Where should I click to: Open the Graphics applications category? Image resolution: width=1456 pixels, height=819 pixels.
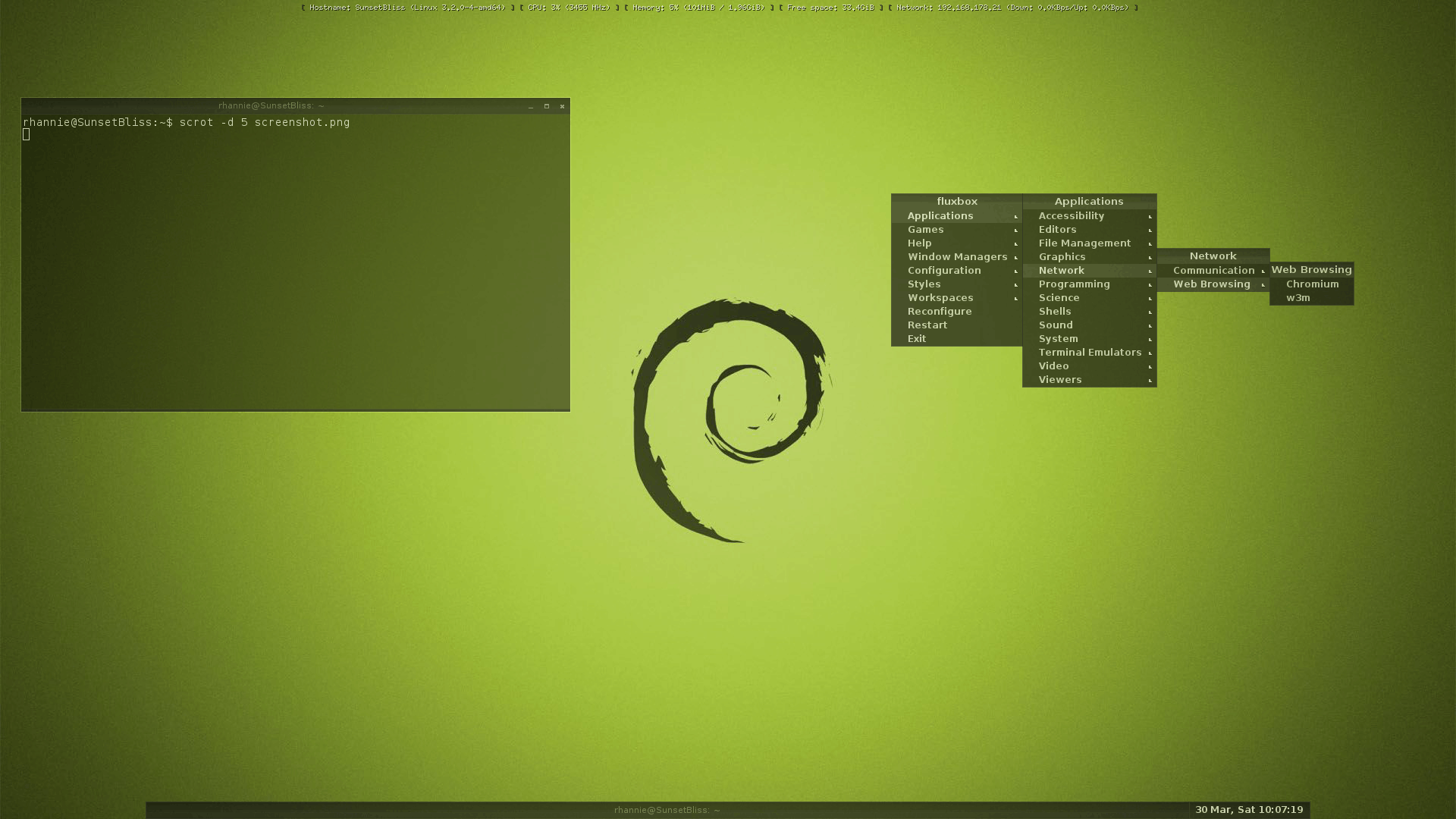1062,257
